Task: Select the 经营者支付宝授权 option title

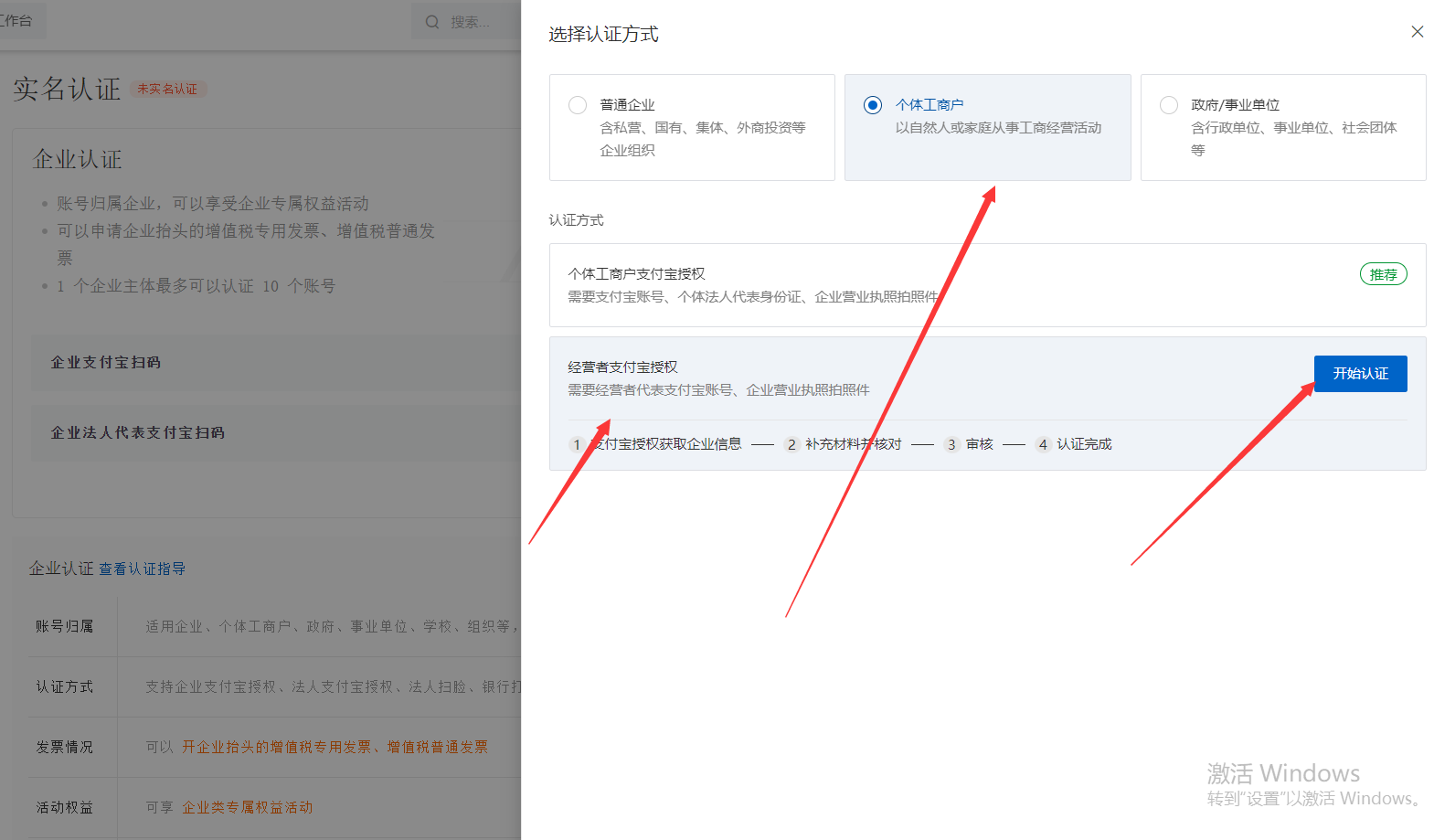Action: point(622,367)
